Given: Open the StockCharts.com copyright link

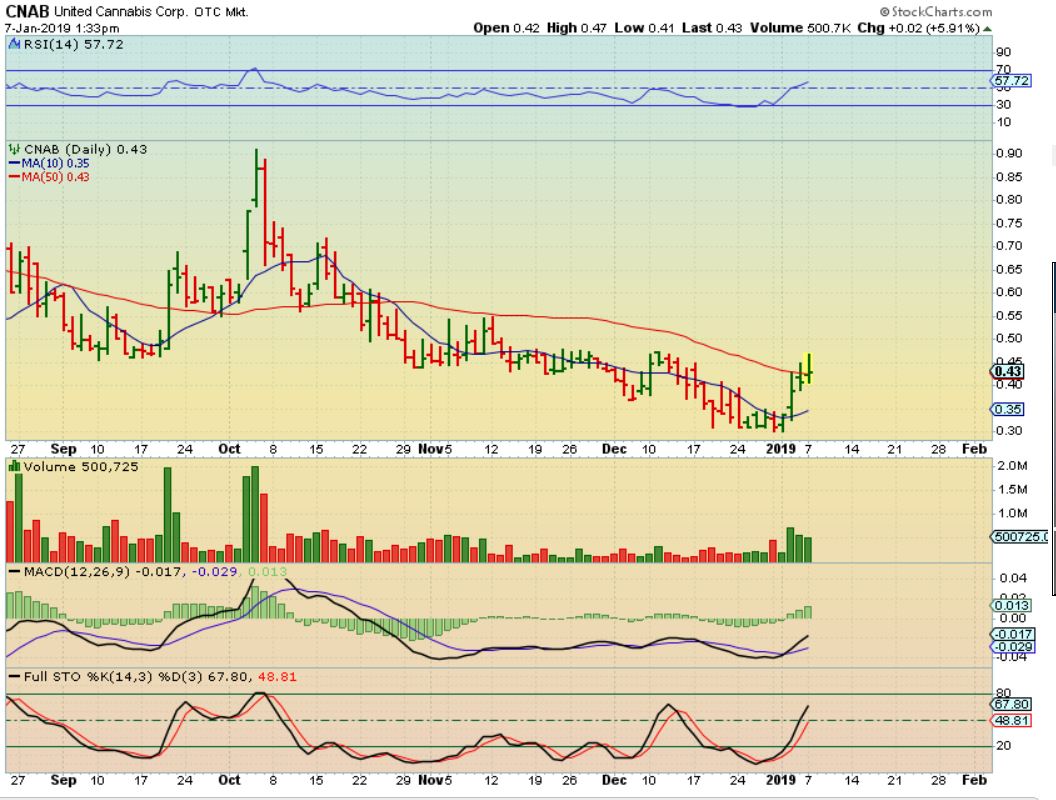Looking at the screenshot, I should pyautogui.click(x=936, y=12).
